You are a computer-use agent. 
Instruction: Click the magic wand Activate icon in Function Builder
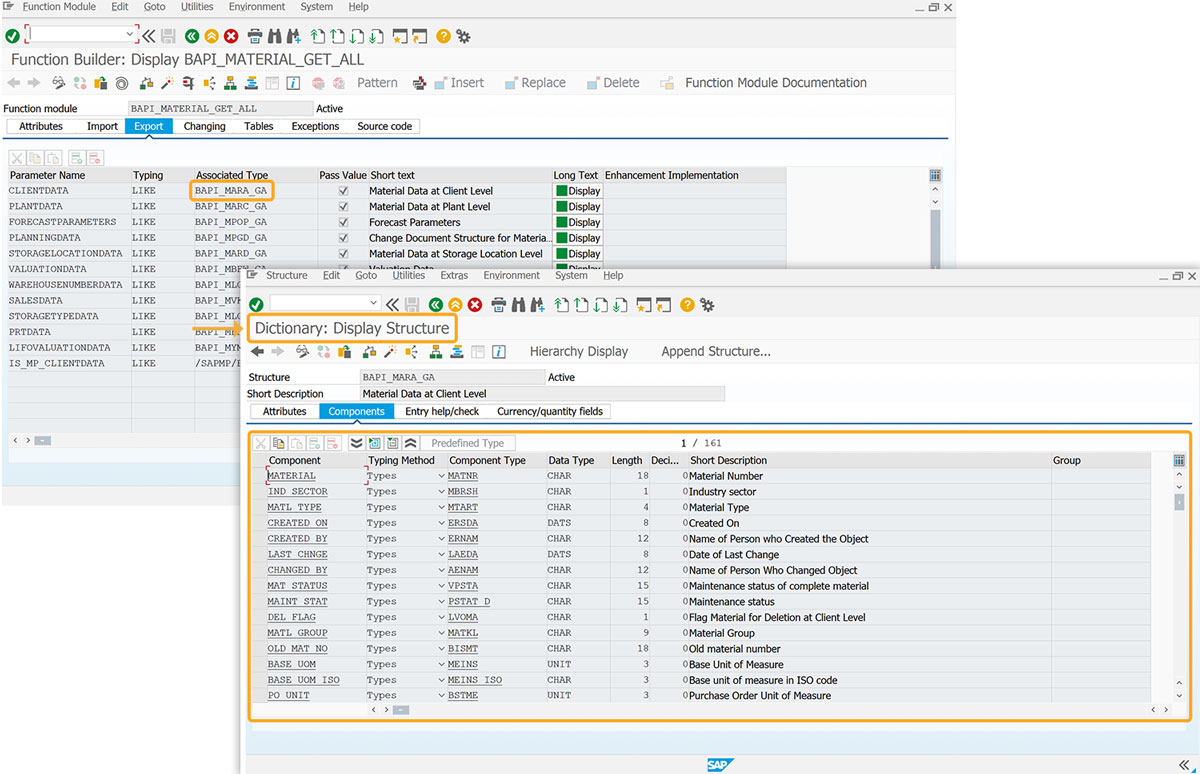point(168,83)
